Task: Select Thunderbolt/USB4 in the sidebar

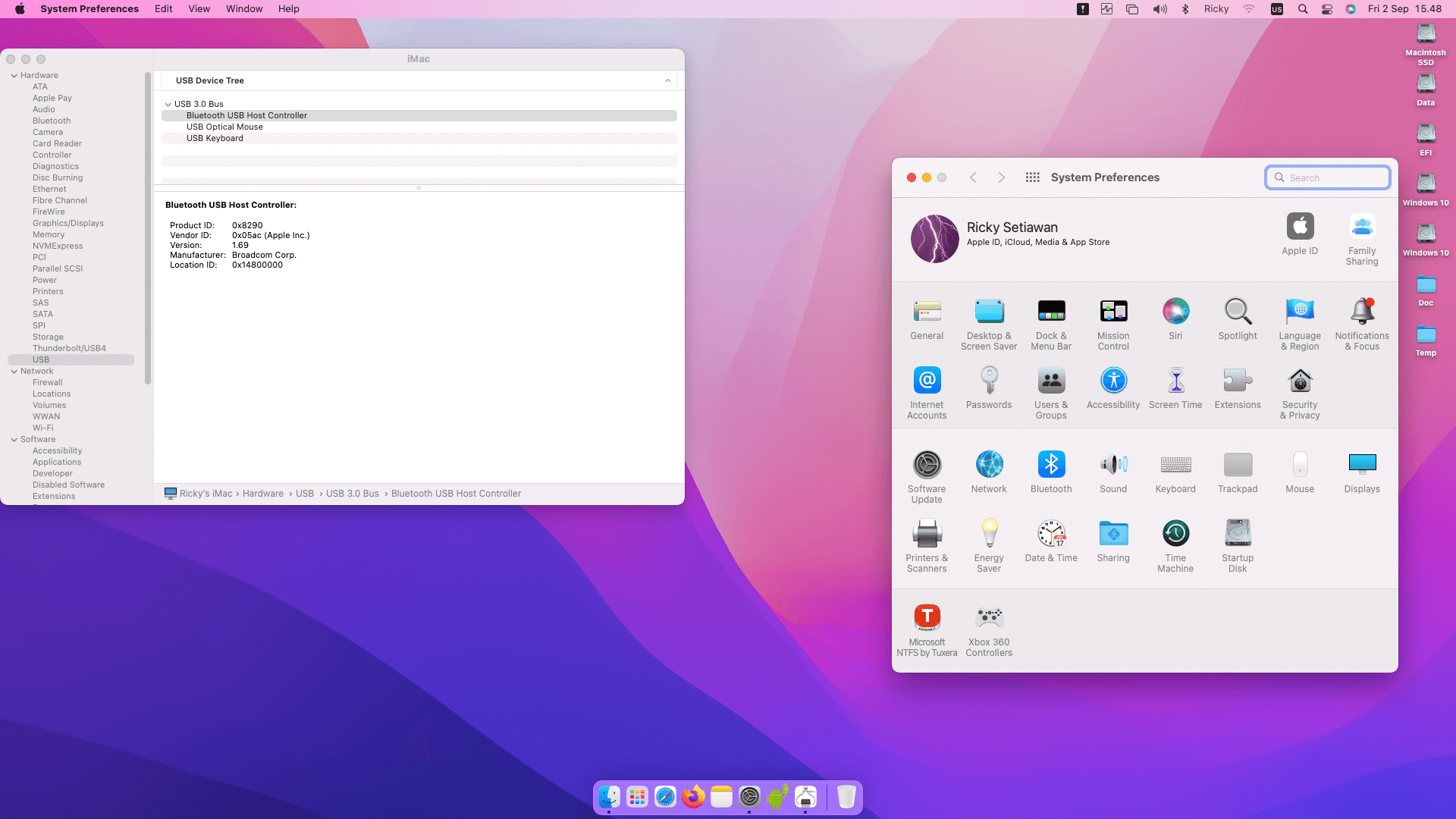Action: [x=69, y=349]
